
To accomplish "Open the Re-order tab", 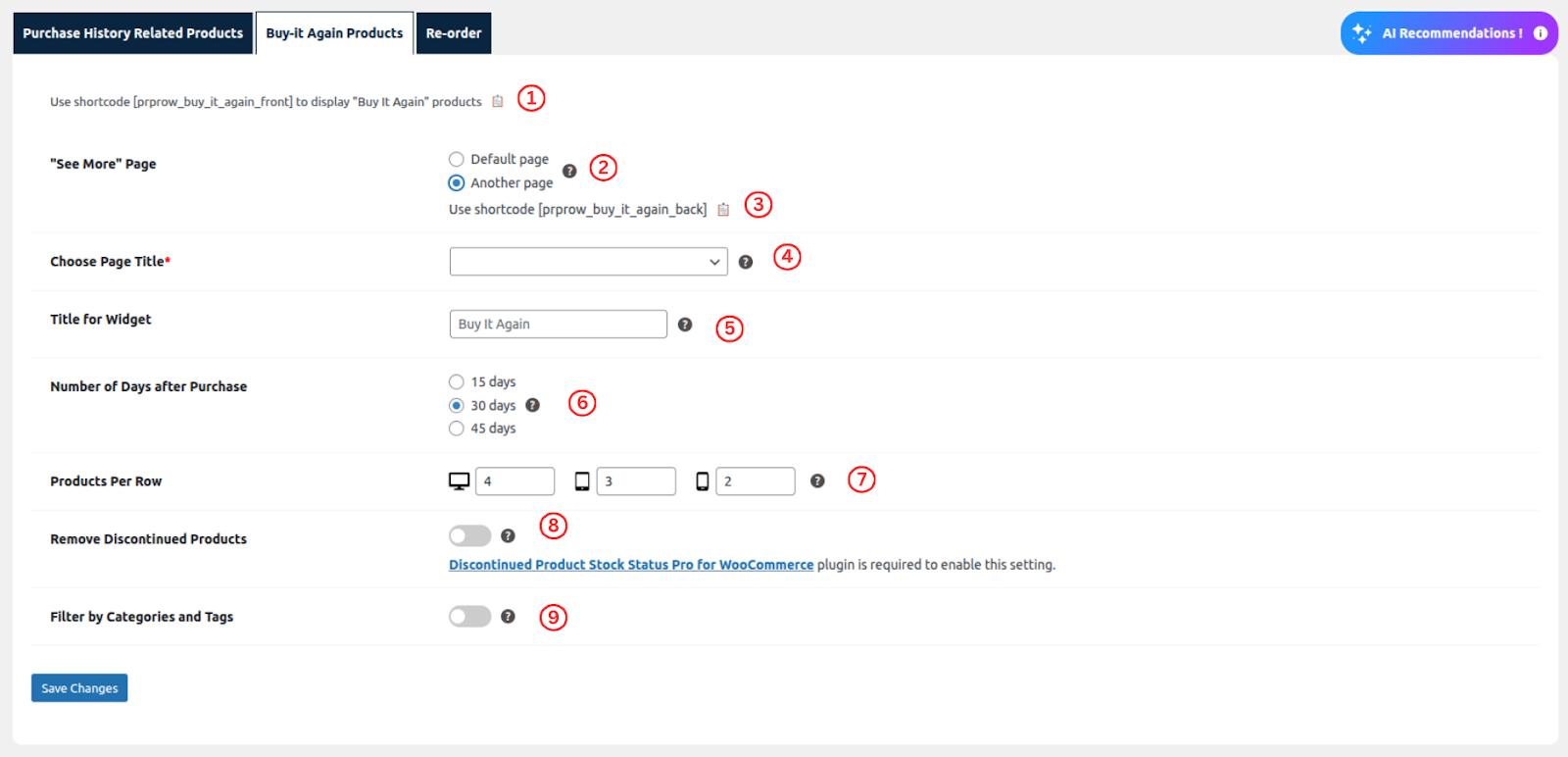I will coord(454,33).
